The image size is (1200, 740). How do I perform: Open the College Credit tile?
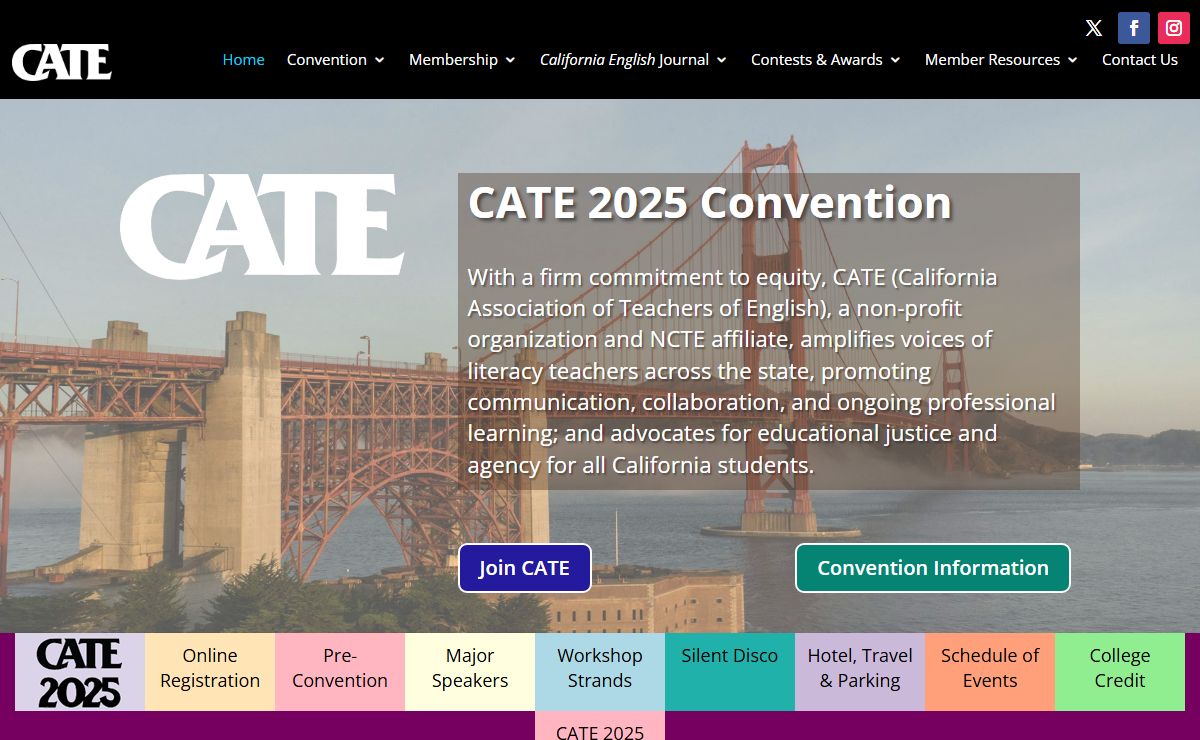pyautogui.click(x=1120, y=672)
